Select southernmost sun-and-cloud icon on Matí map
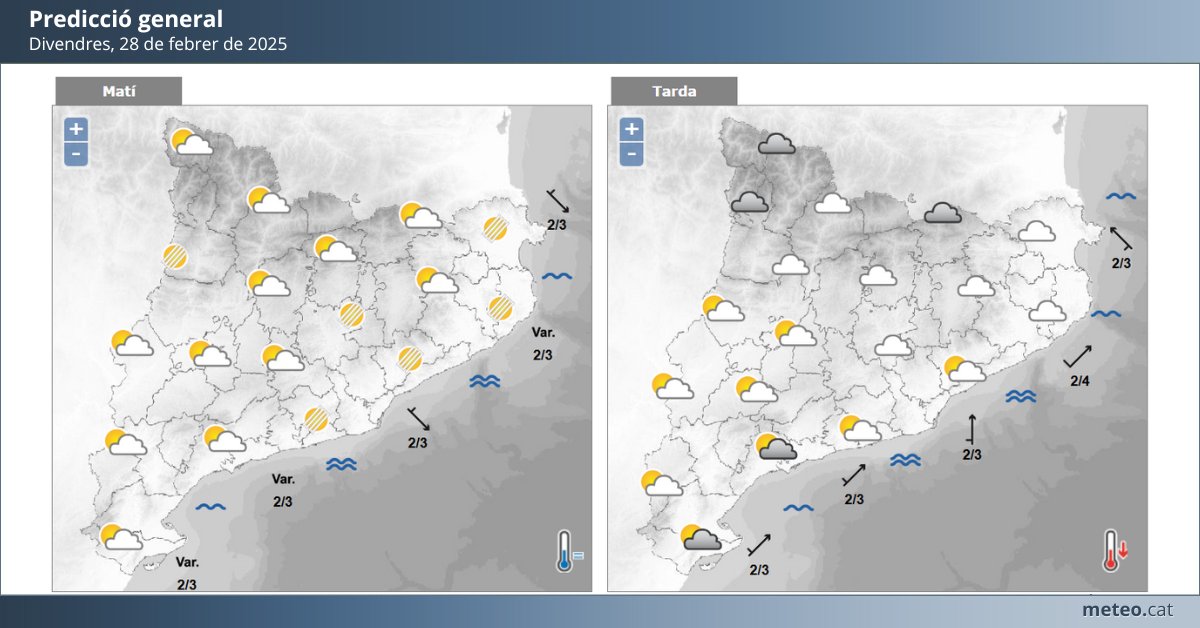Screen dimensions: 1200x628 tap(121, 537)
